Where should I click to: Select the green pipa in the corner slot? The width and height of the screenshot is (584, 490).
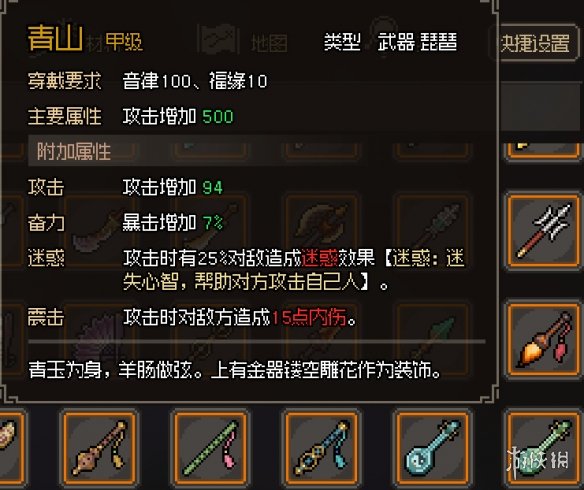(x=543, y=449)
